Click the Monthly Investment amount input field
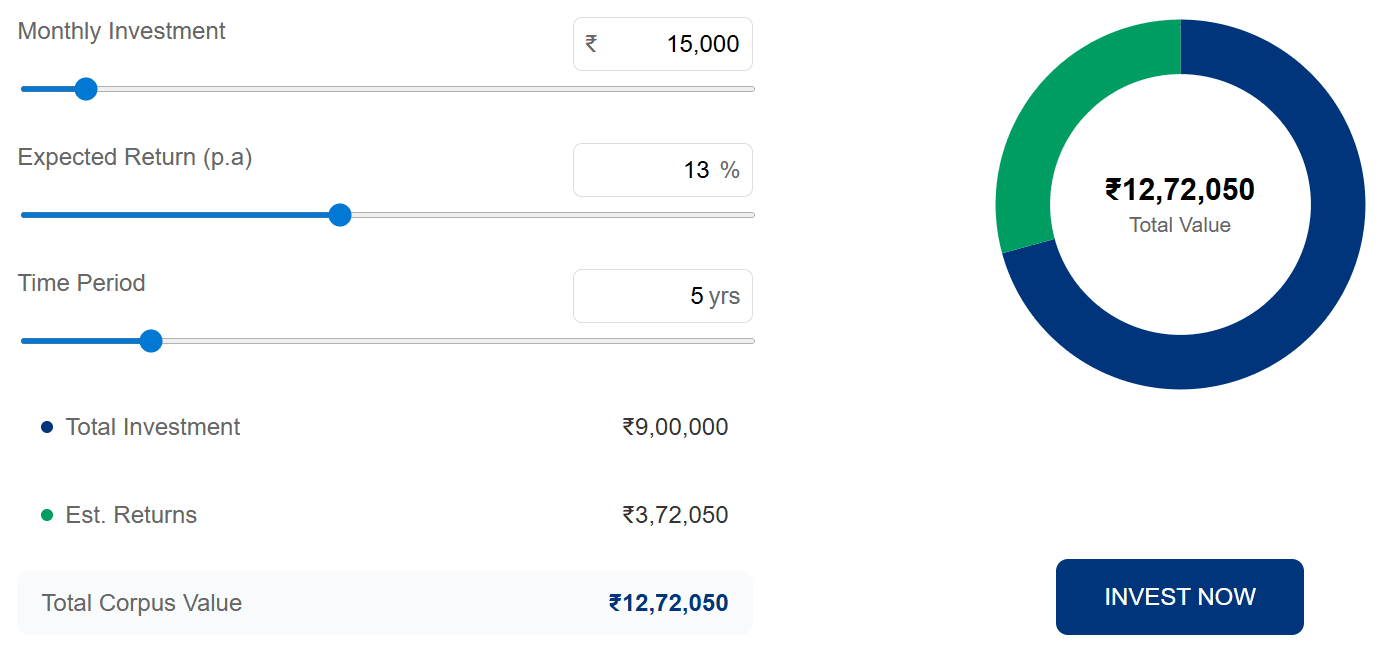Image resolution: width=1384 pixels, height=652 pixels. pos(663,44)
